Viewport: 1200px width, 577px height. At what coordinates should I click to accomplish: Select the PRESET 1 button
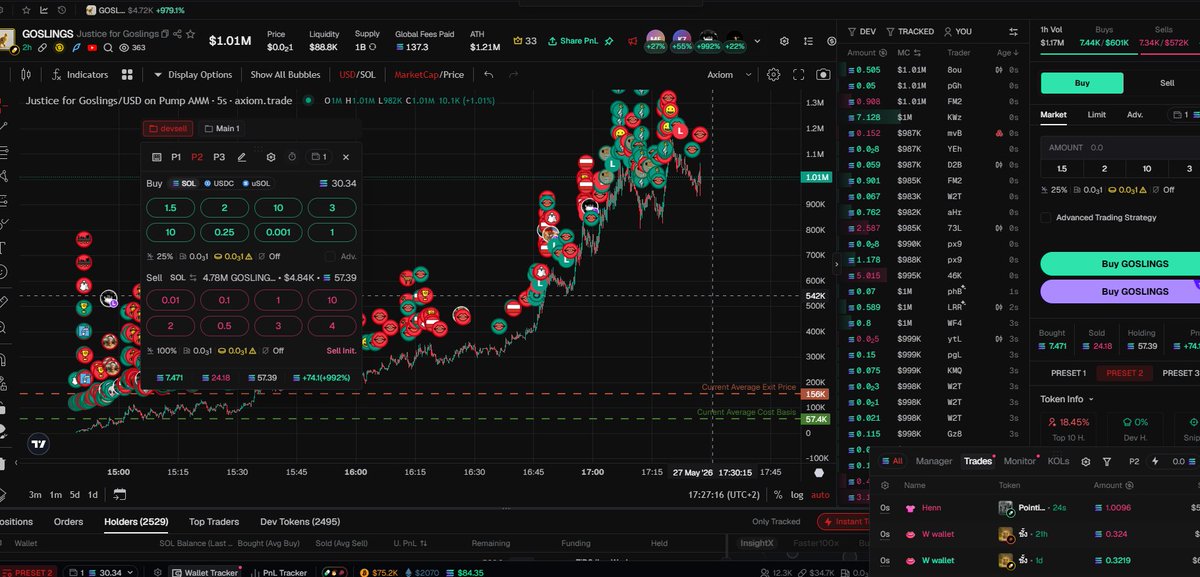click(x=1068, y=373)
